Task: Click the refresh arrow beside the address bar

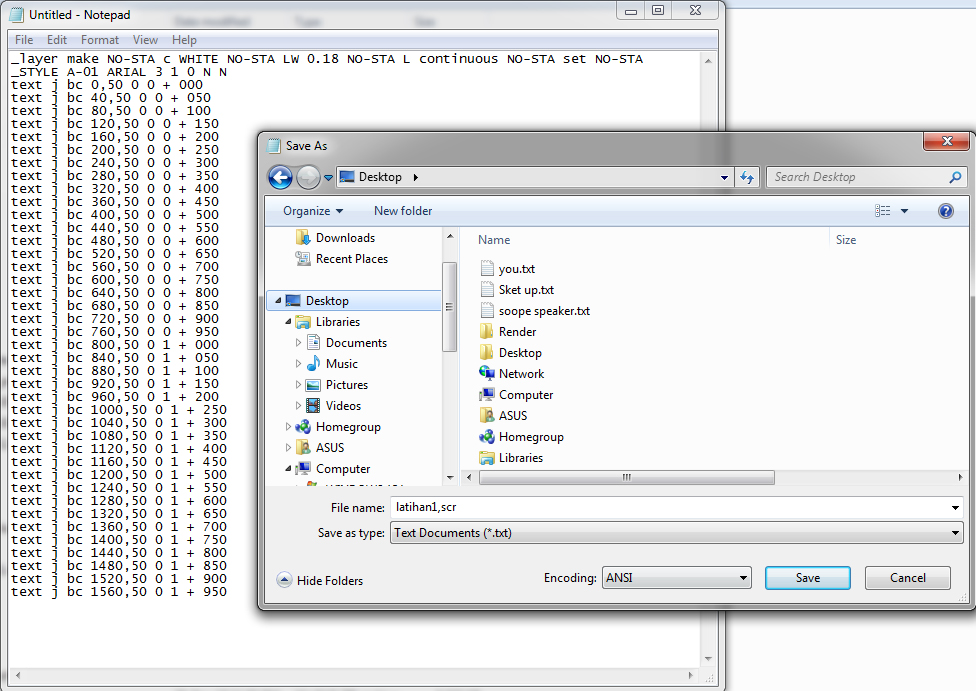Action: pyautogui.click(x=747, y=177)
